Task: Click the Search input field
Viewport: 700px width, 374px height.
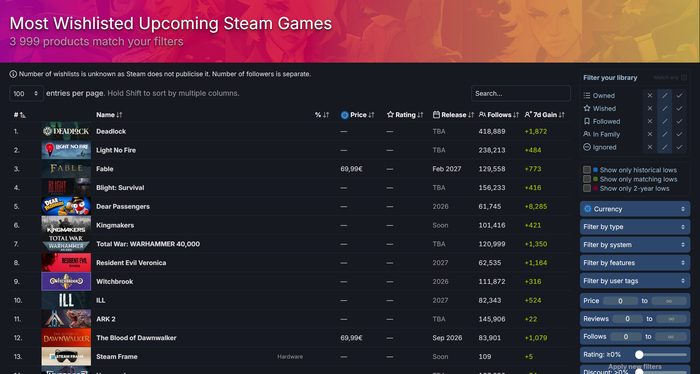Action: (x=521, y=94)
